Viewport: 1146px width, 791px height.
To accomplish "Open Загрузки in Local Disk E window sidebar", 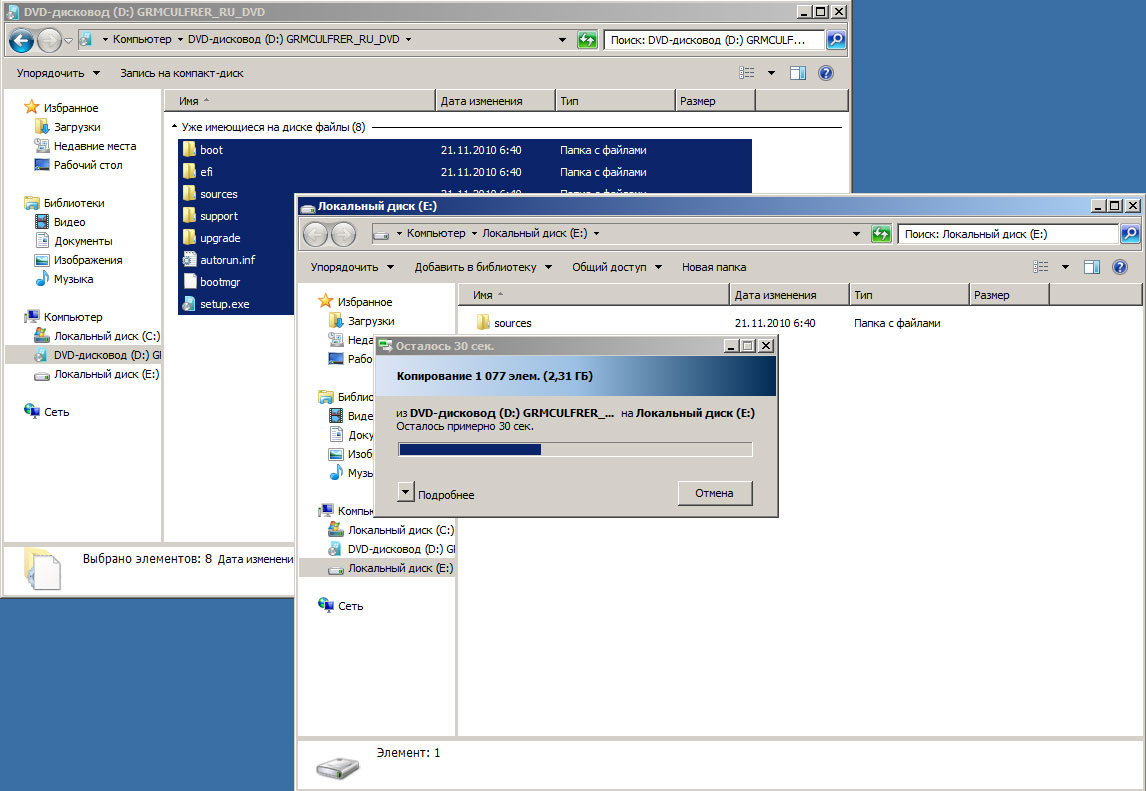I will coord(362,321).
